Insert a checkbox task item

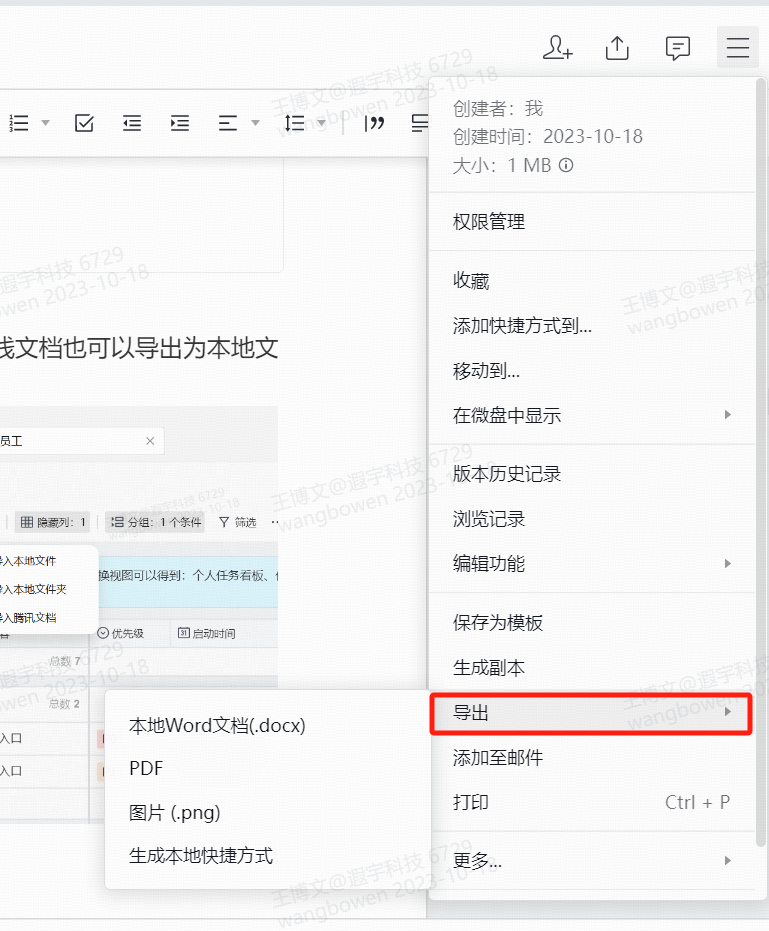(x=84, y=123)
